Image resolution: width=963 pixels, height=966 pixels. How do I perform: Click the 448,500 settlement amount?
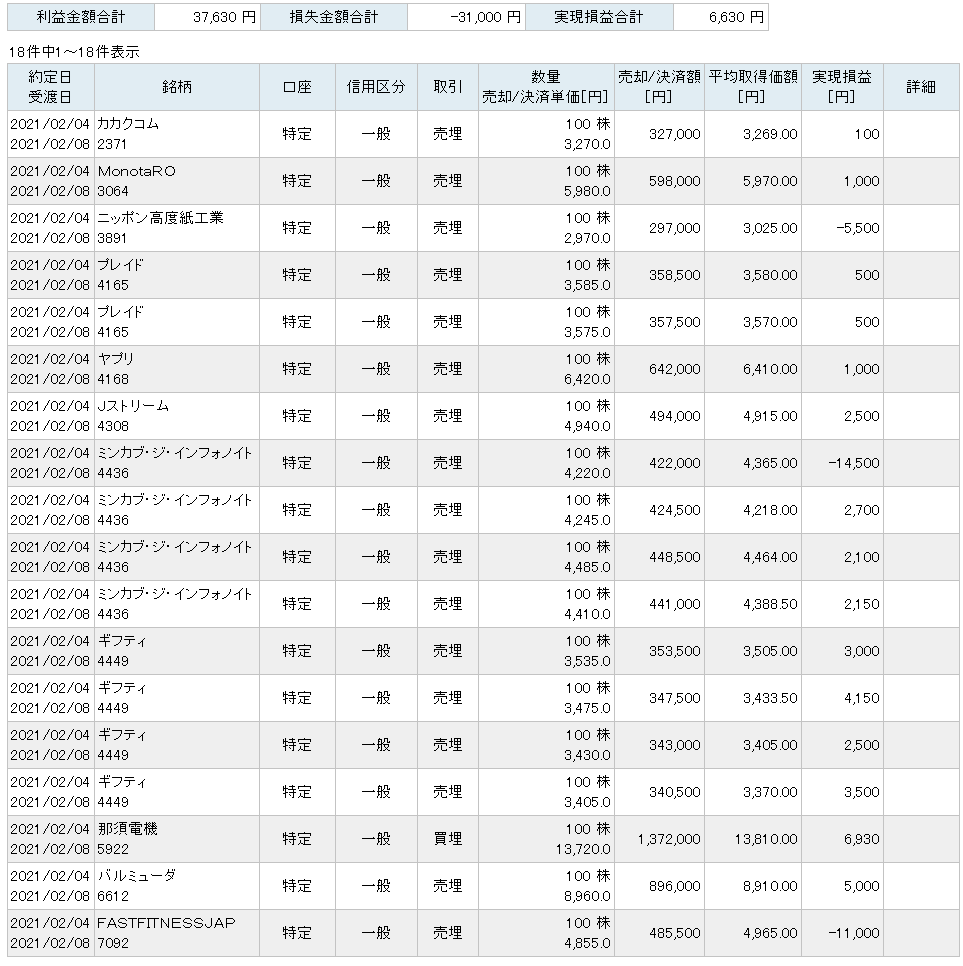[x=675, y=557]
